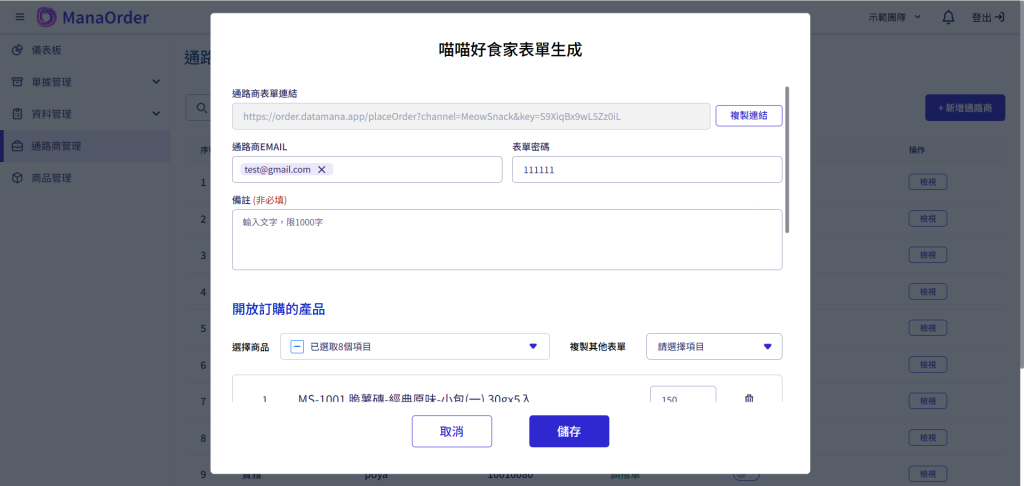This screenshot has width=1024, height=486.
Task: Click the ManaOrder logo icon
Action: pyautogui.click(x=47, y=17)
